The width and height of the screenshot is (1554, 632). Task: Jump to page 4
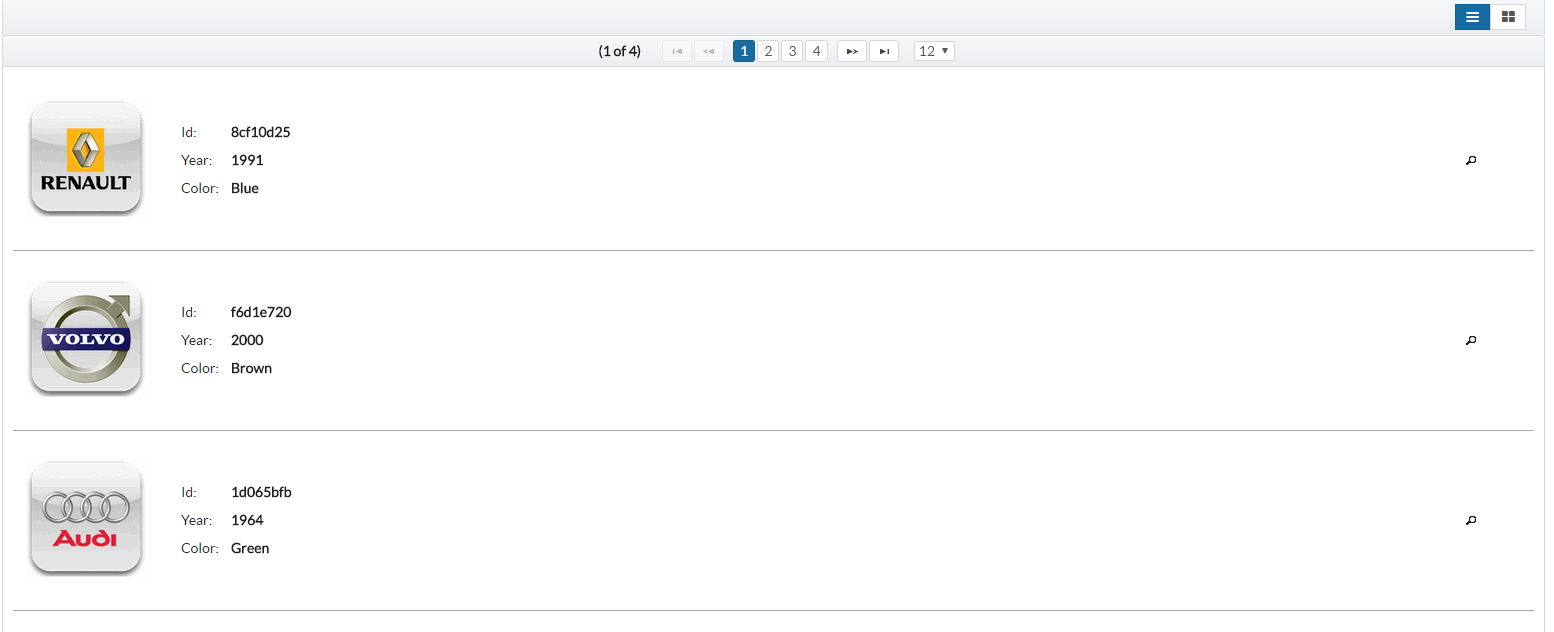tap(816, 51)
